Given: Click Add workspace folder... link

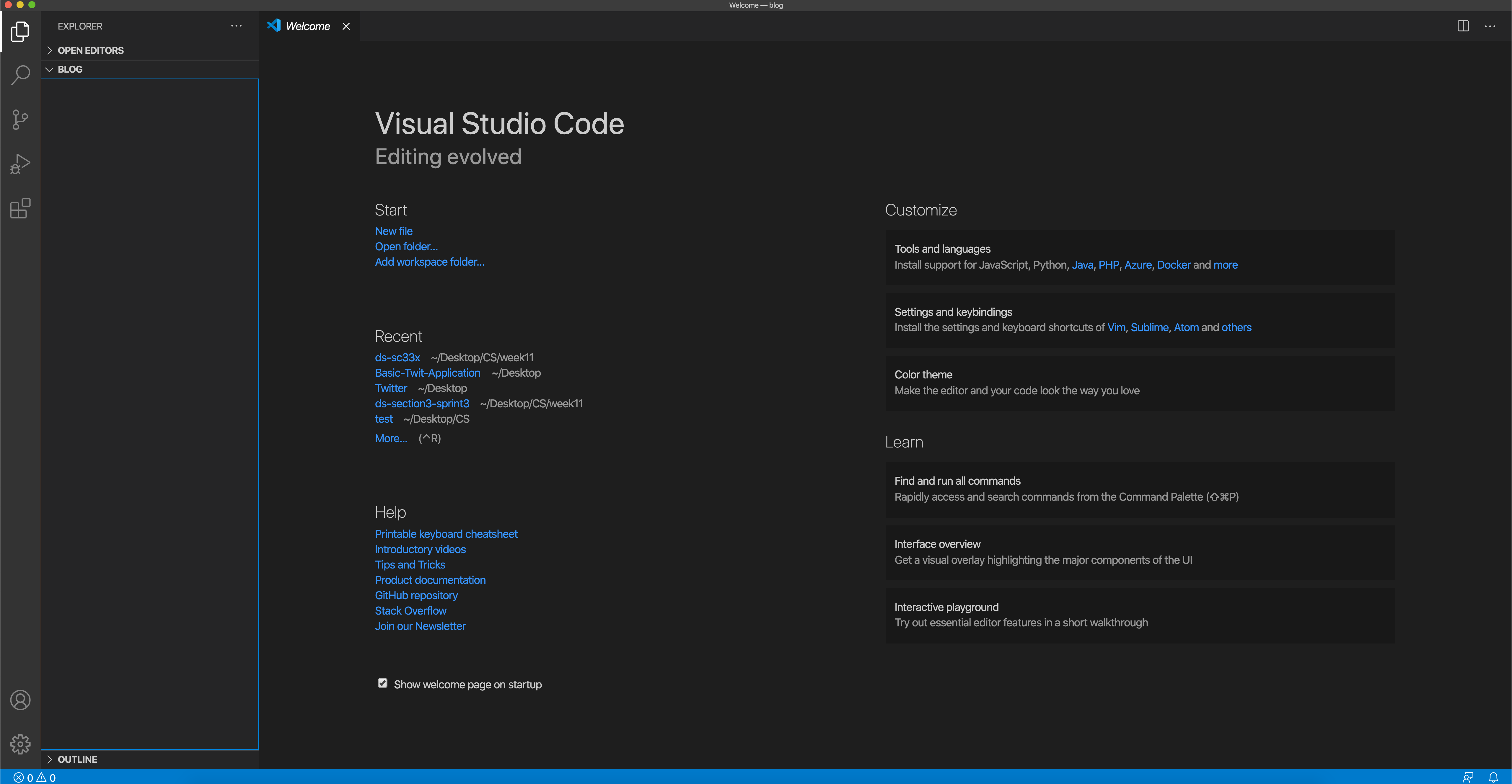Looking at the screenshot, I should (x=430, y=262).
